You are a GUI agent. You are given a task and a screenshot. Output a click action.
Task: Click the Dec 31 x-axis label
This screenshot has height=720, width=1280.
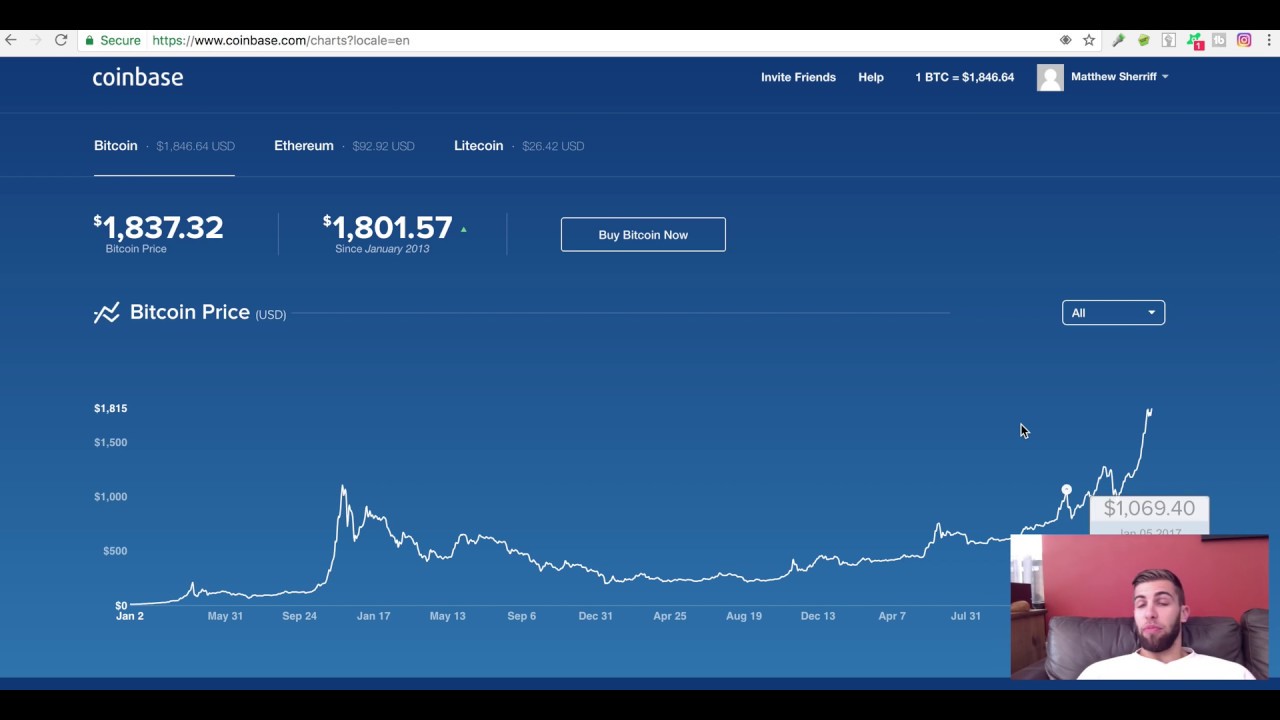[595, 616]
